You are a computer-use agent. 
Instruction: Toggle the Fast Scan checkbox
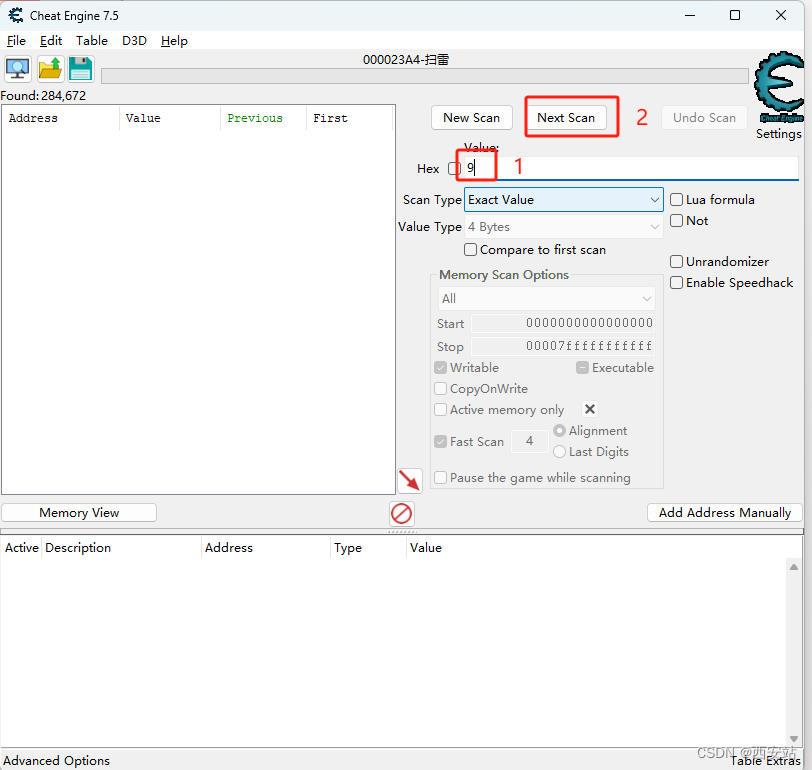click(x=441, y=441)
